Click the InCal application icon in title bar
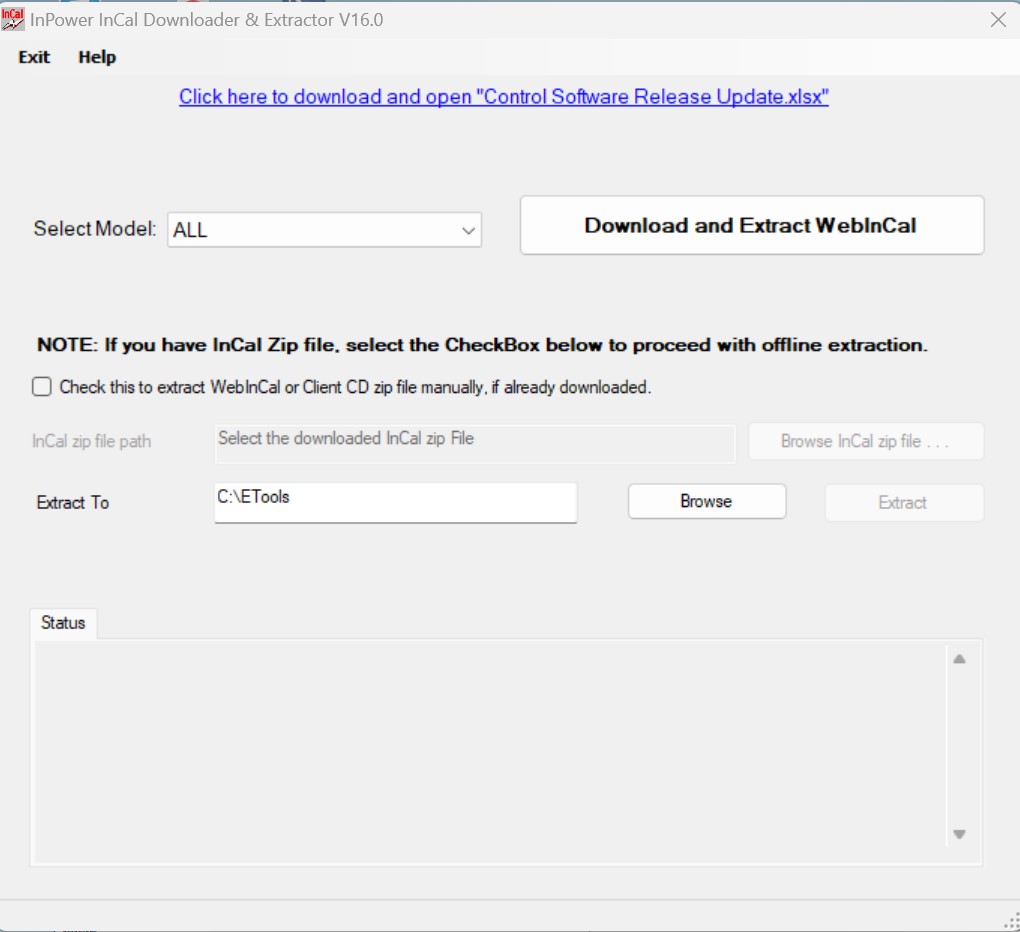 [12, 19]
